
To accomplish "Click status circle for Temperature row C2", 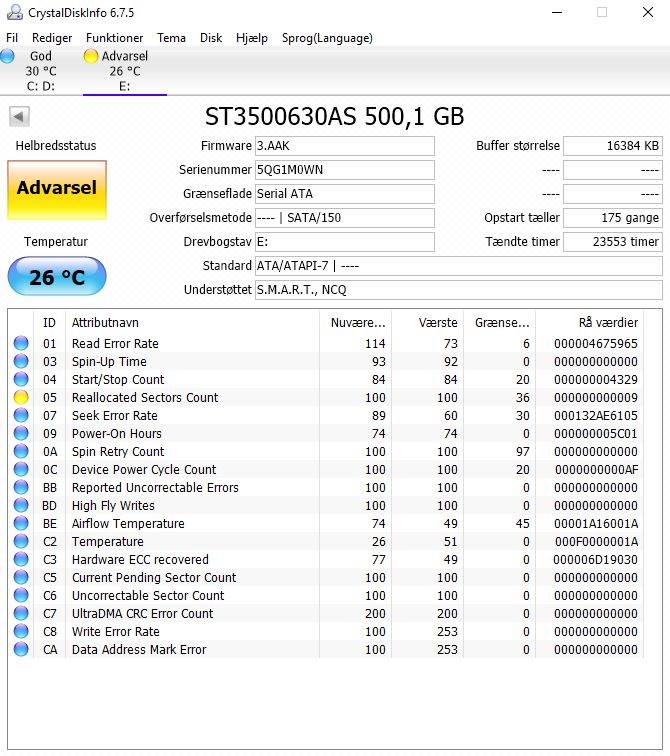I will [21, 541].
